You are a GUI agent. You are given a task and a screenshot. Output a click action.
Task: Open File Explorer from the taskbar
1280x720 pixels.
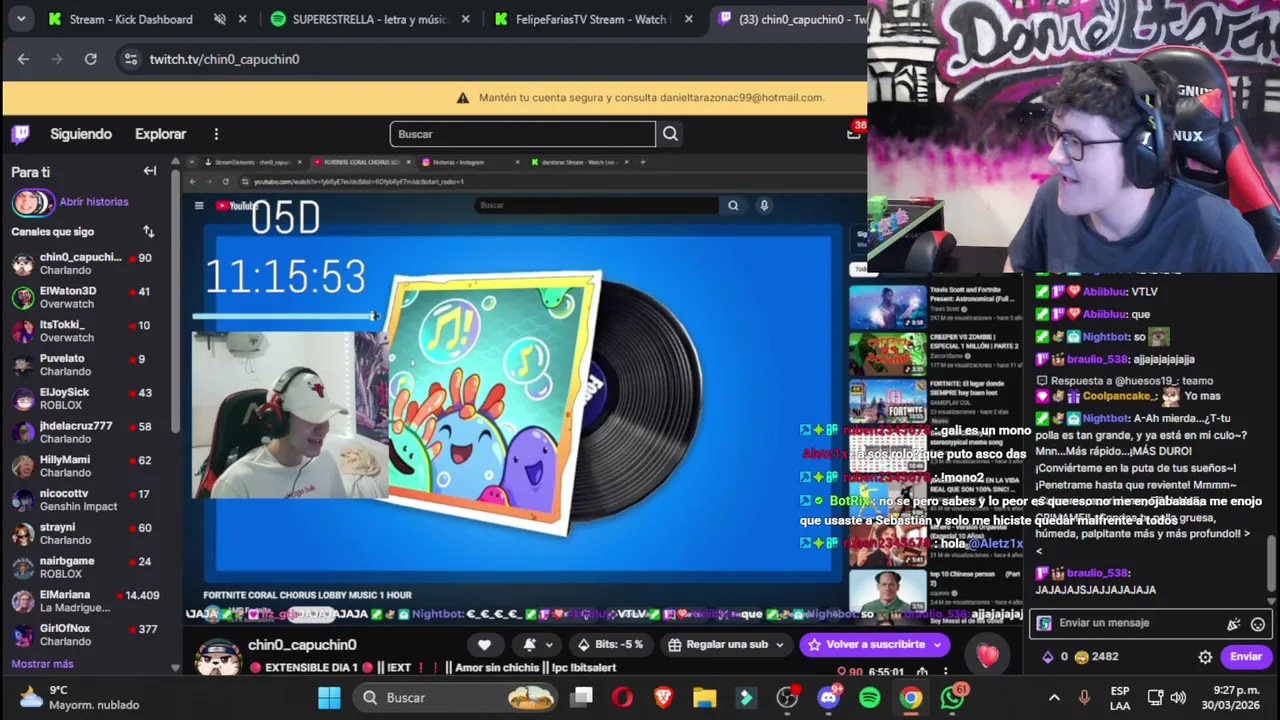coord(705,697)
